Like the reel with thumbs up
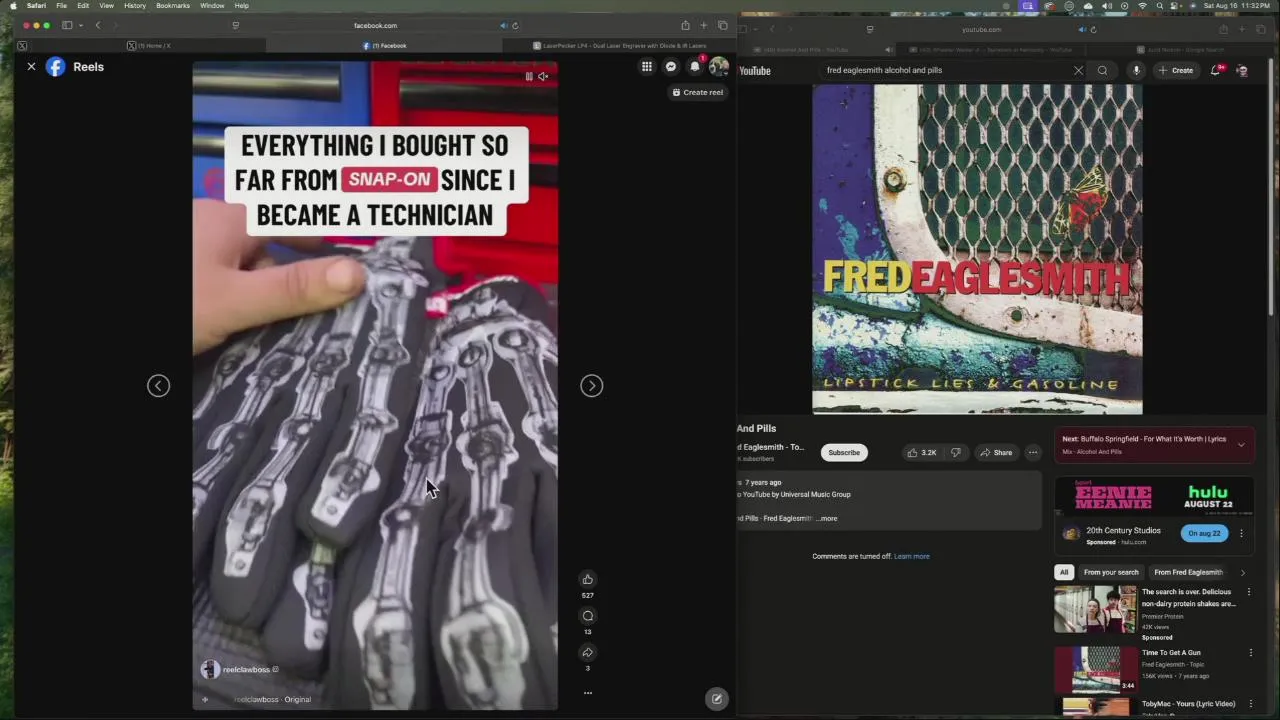This screenshot has height=720, width=1280. [588, 579]
